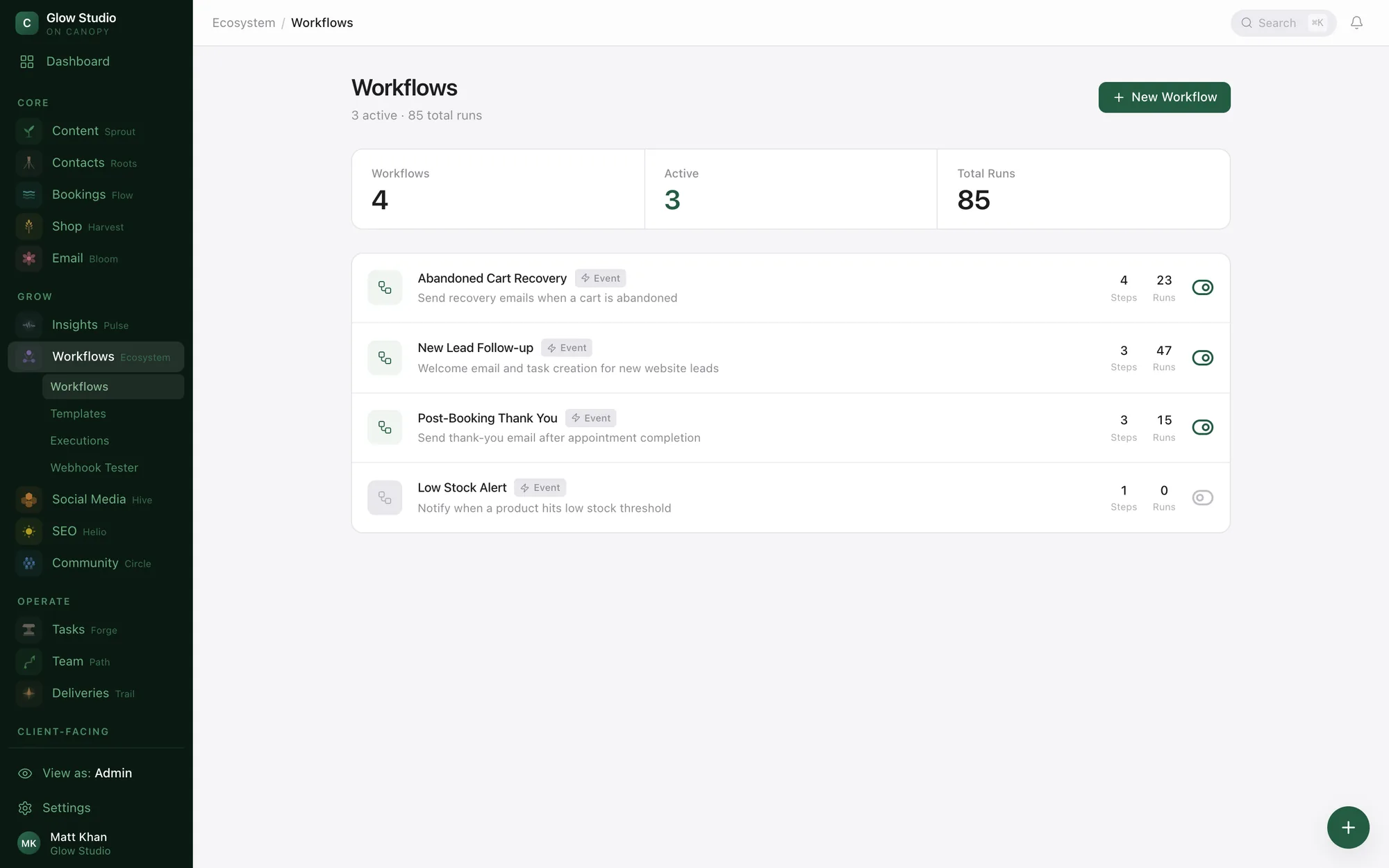Viewport: 1389px width, 868px height.
Task: Click the Community circle icon
Action: click(29, 563)
